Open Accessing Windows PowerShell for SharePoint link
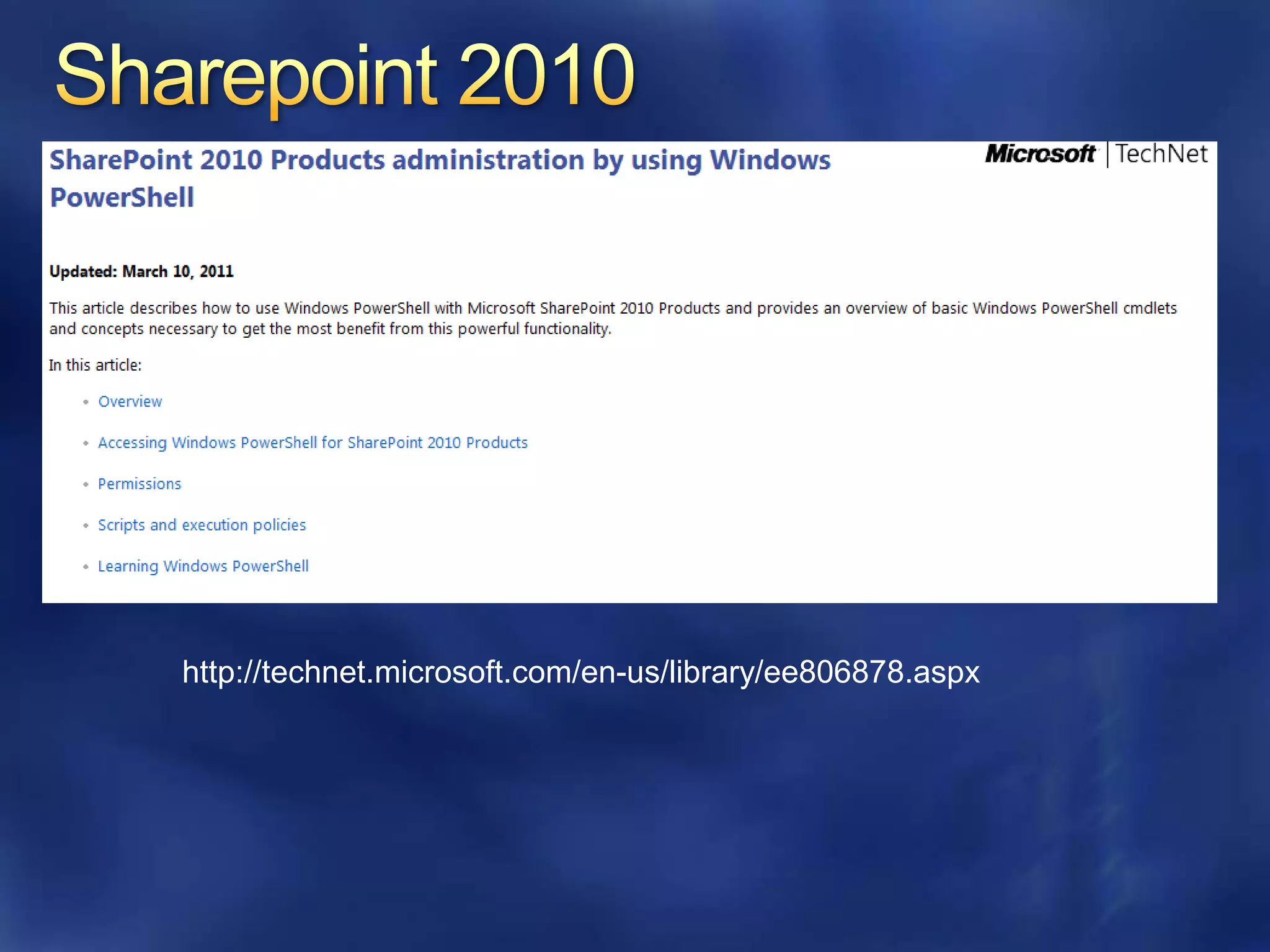This screenshot has height=952, width=1270. click(x=313, y=443)
